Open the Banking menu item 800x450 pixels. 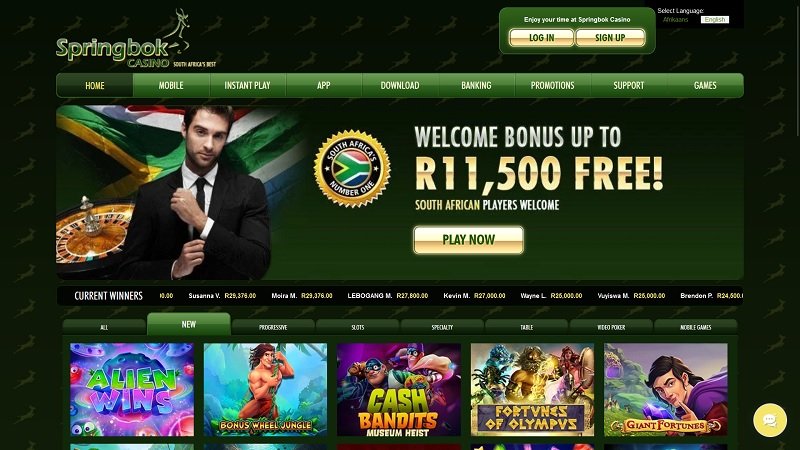tap(477, 86)
